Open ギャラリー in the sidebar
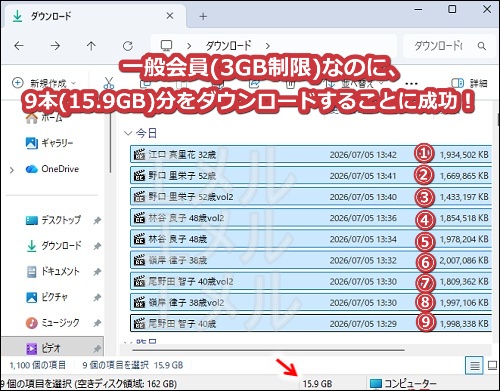This screenshot has width=500, height=391. click(x=49, y=143)
